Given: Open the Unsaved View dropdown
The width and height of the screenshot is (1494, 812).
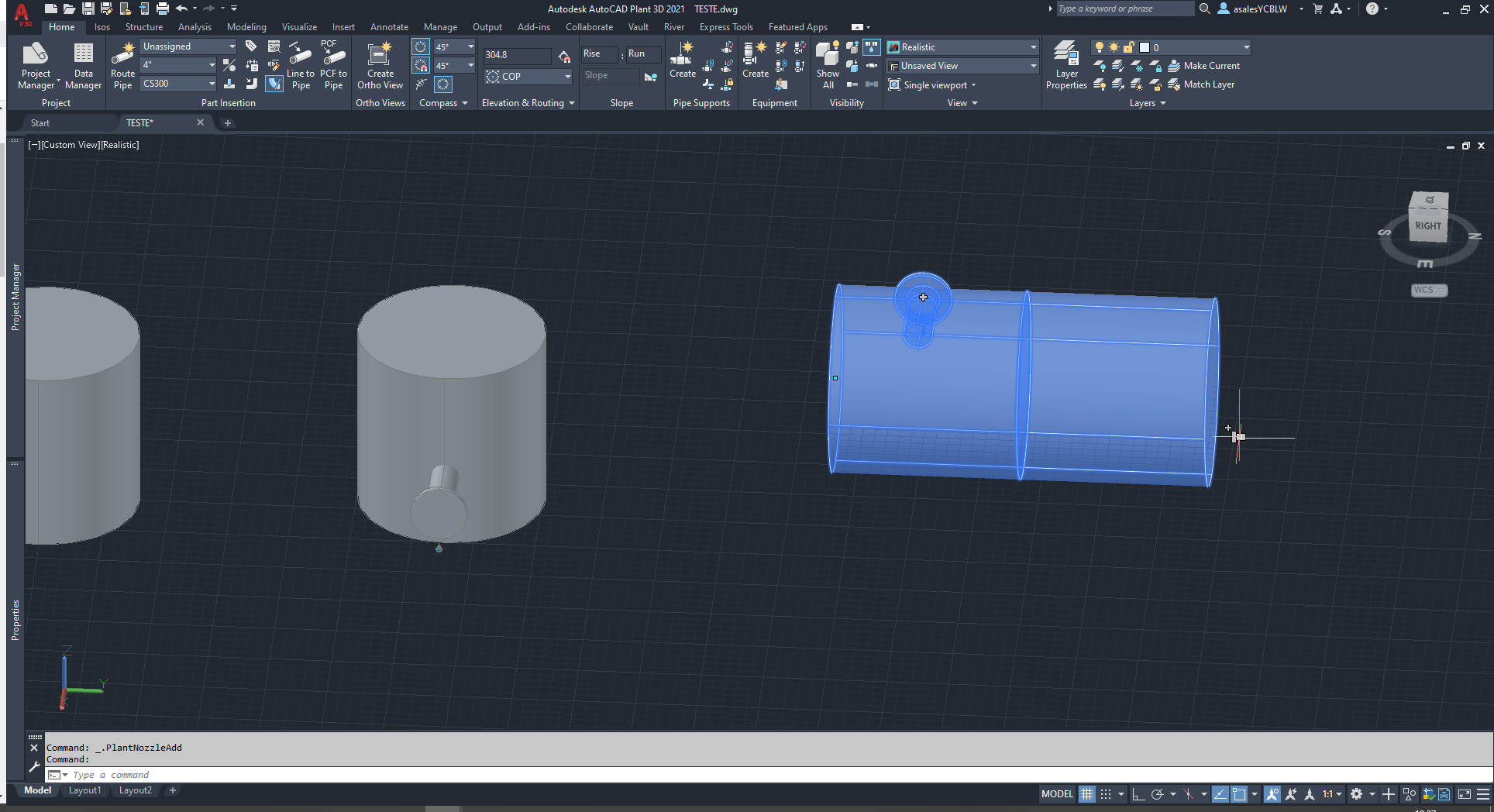Looking at the screenshot, I should [962, 66].
